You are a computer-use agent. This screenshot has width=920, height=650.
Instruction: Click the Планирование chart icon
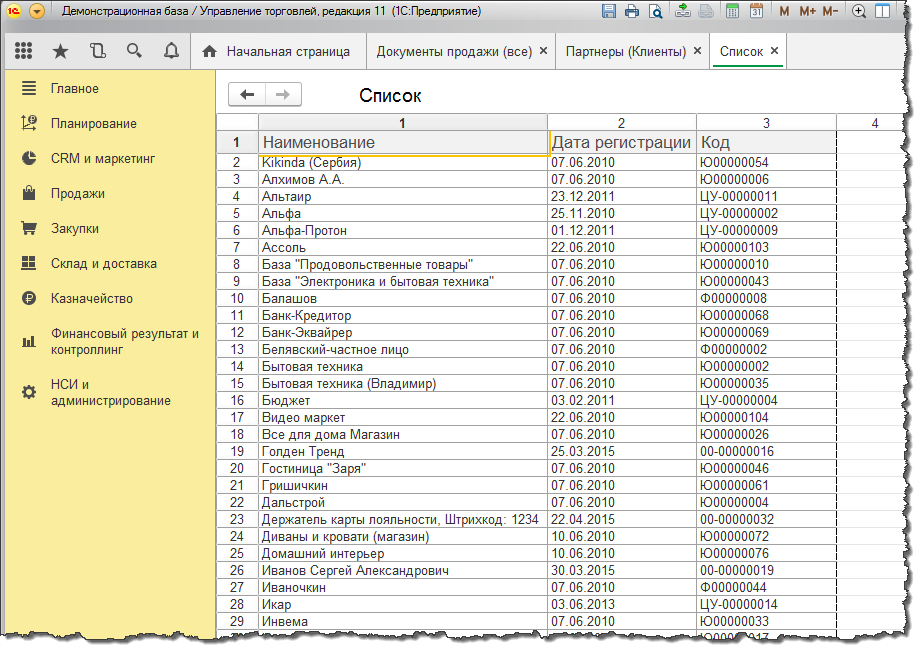(29, 123)
